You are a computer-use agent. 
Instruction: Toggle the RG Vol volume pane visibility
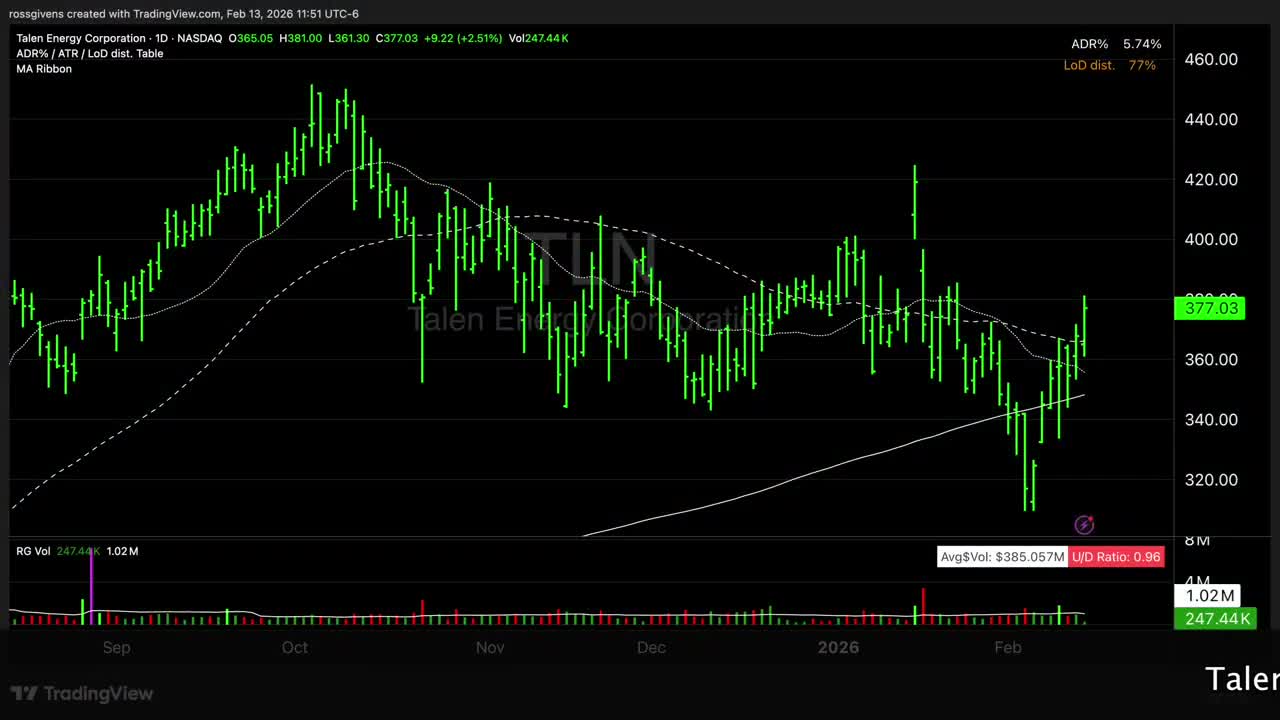tap(35, 550)
